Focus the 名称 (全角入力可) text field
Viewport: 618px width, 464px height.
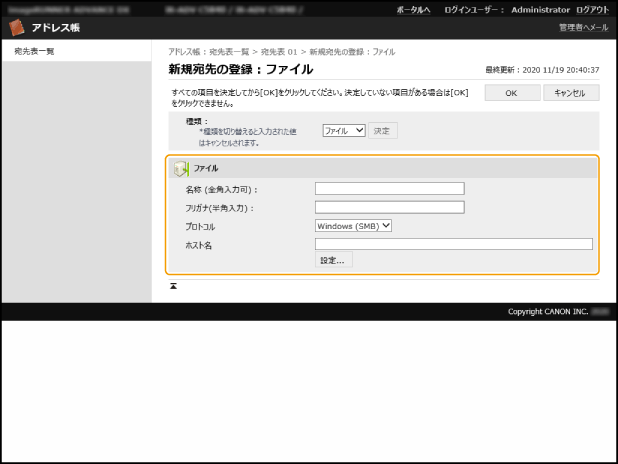click(x=389, y=188)
